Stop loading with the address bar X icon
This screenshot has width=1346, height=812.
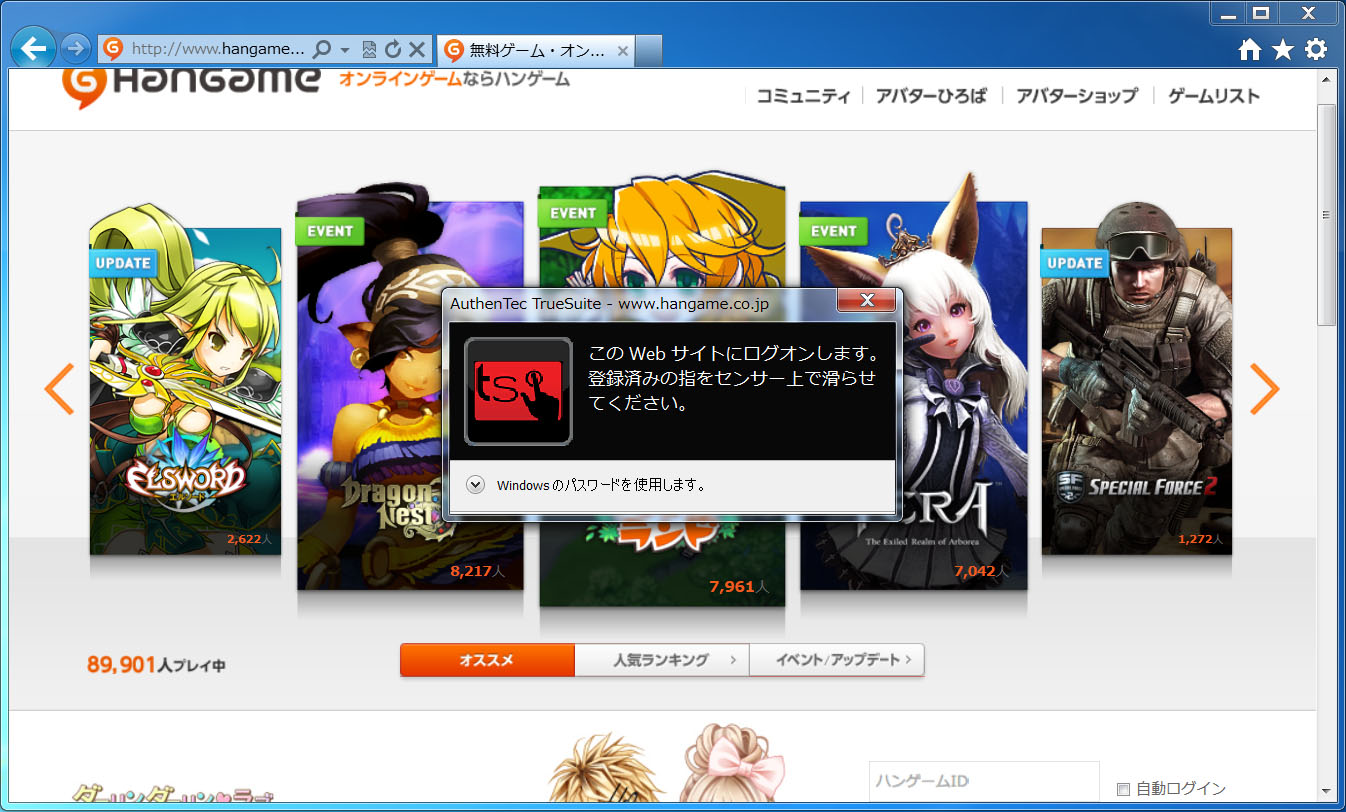(417, 48)
